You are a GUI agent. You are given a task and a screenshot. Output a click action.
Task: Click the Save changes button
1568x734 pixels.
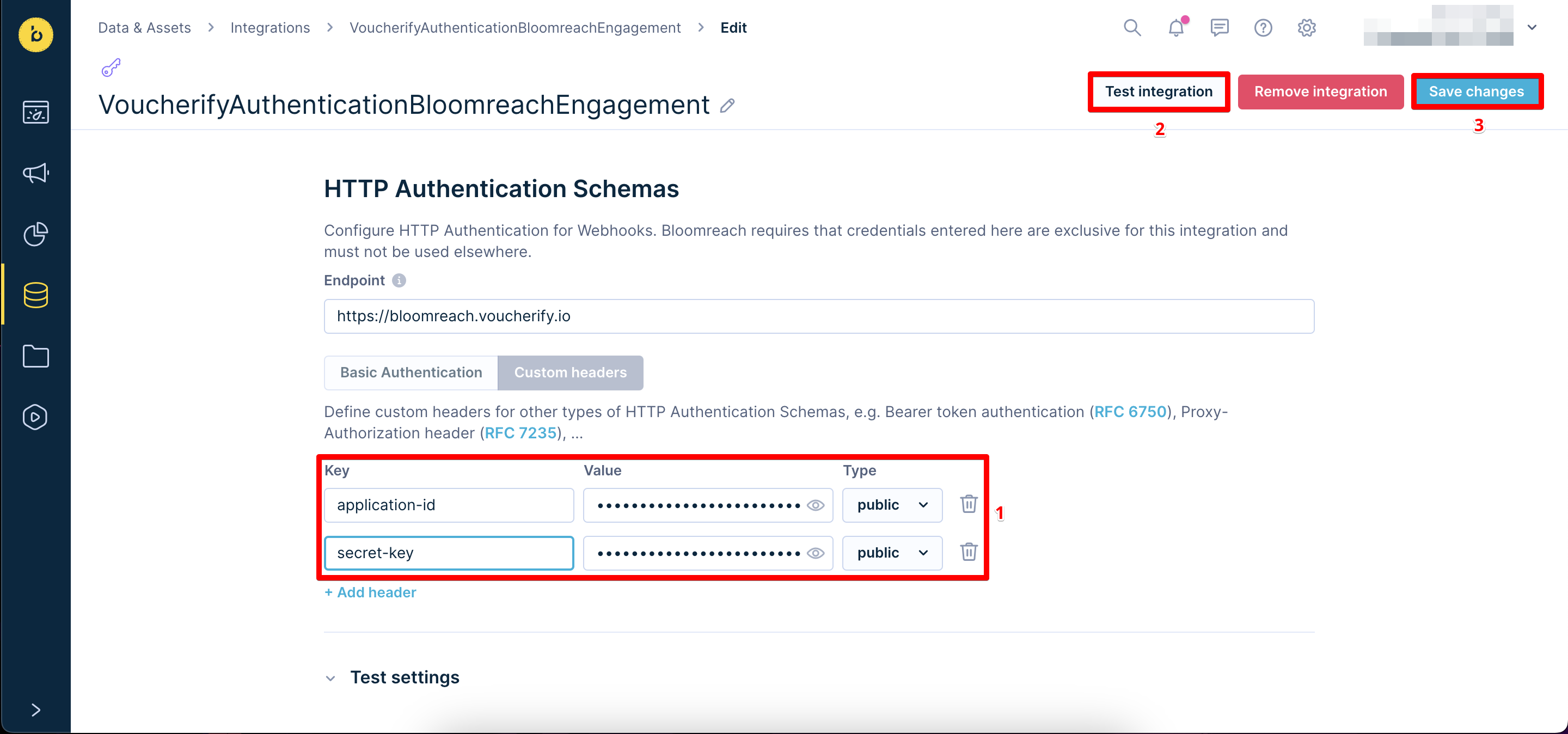[1476, 92]
